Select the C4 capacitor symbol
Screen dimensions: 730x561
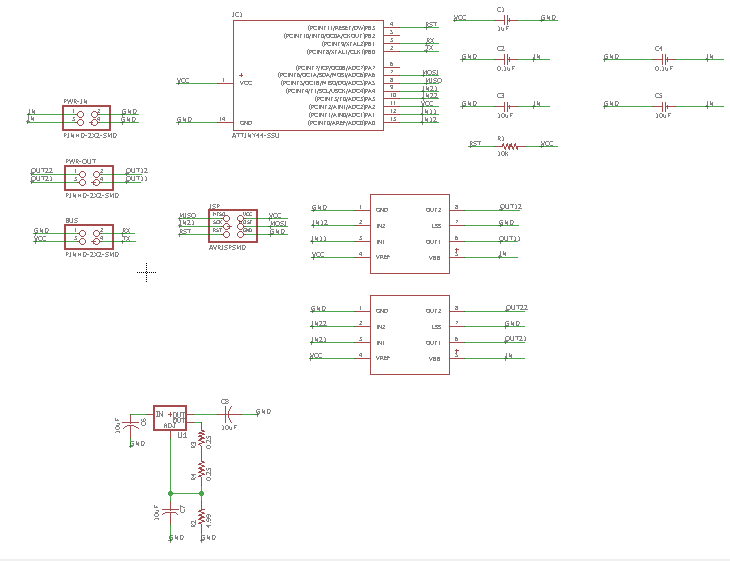pos(665,59)
